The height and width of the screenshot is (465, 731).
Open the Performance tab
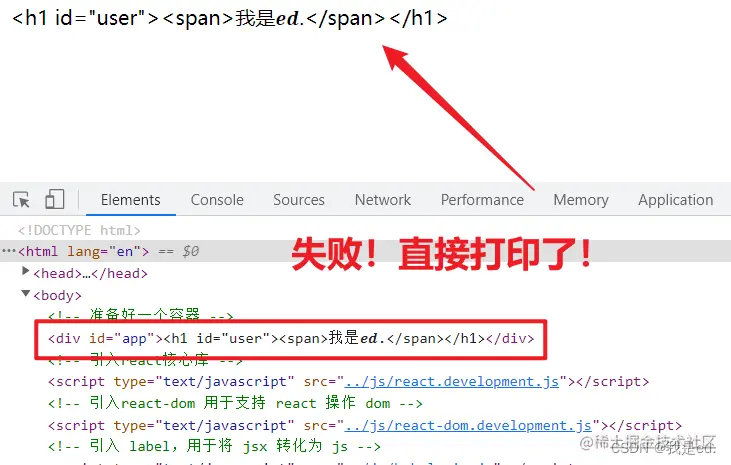pyautogui.click(x=483, y=200)
